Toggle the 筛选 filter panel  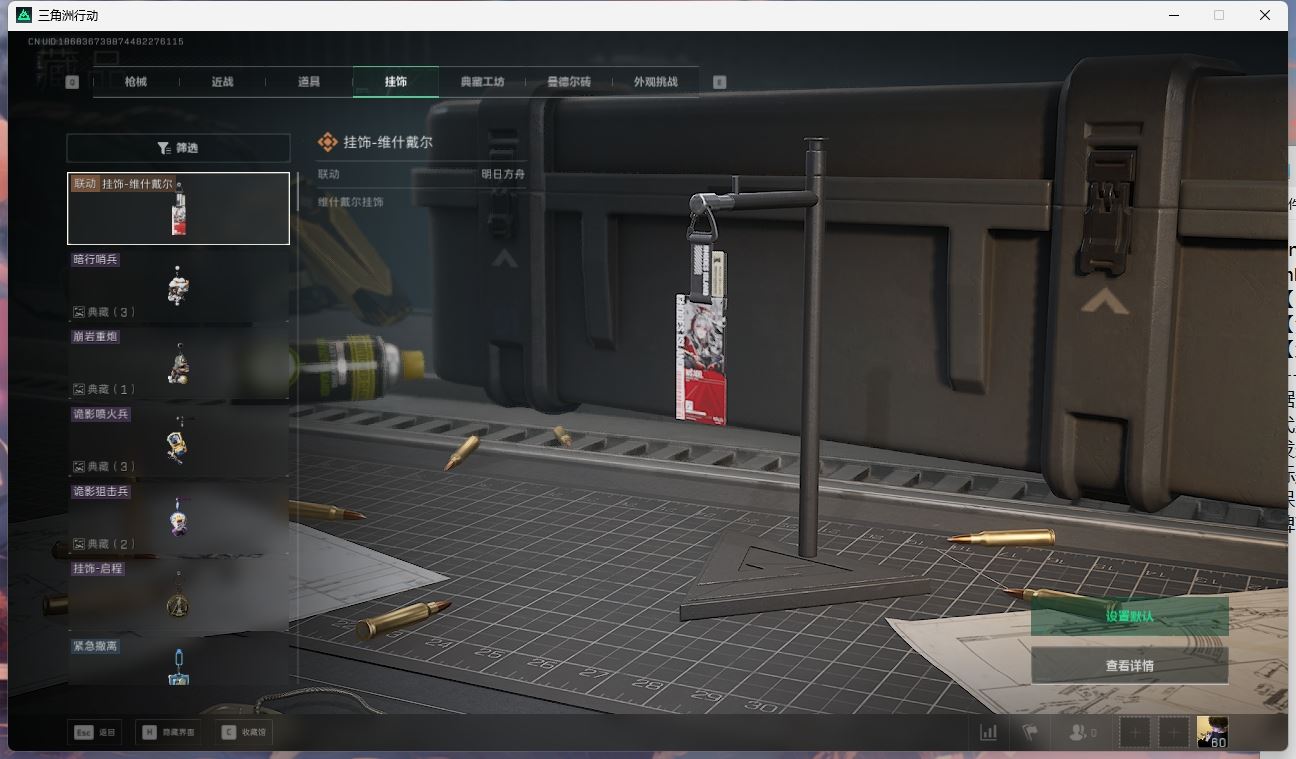178,147
